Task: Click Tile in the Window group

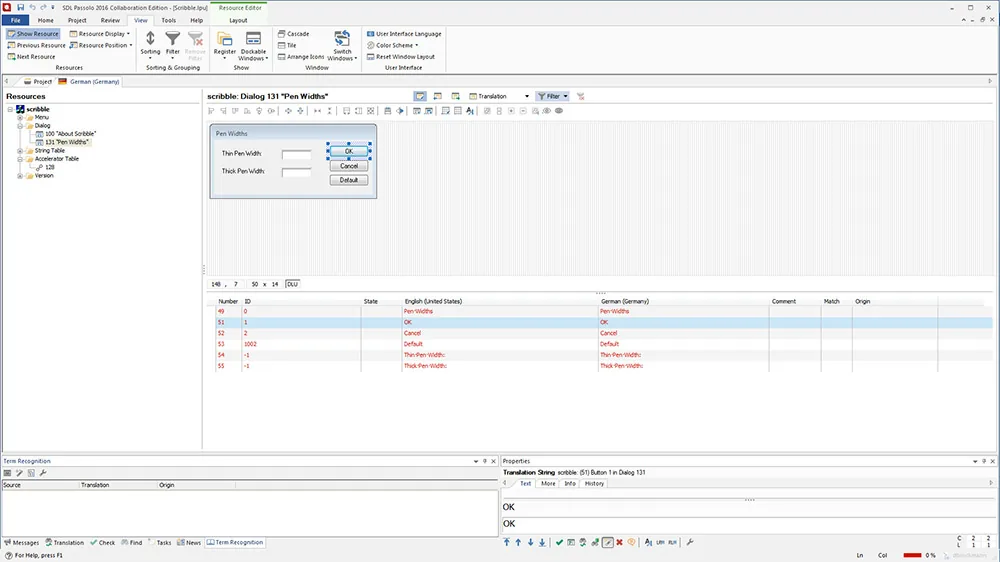Action: 287,45
